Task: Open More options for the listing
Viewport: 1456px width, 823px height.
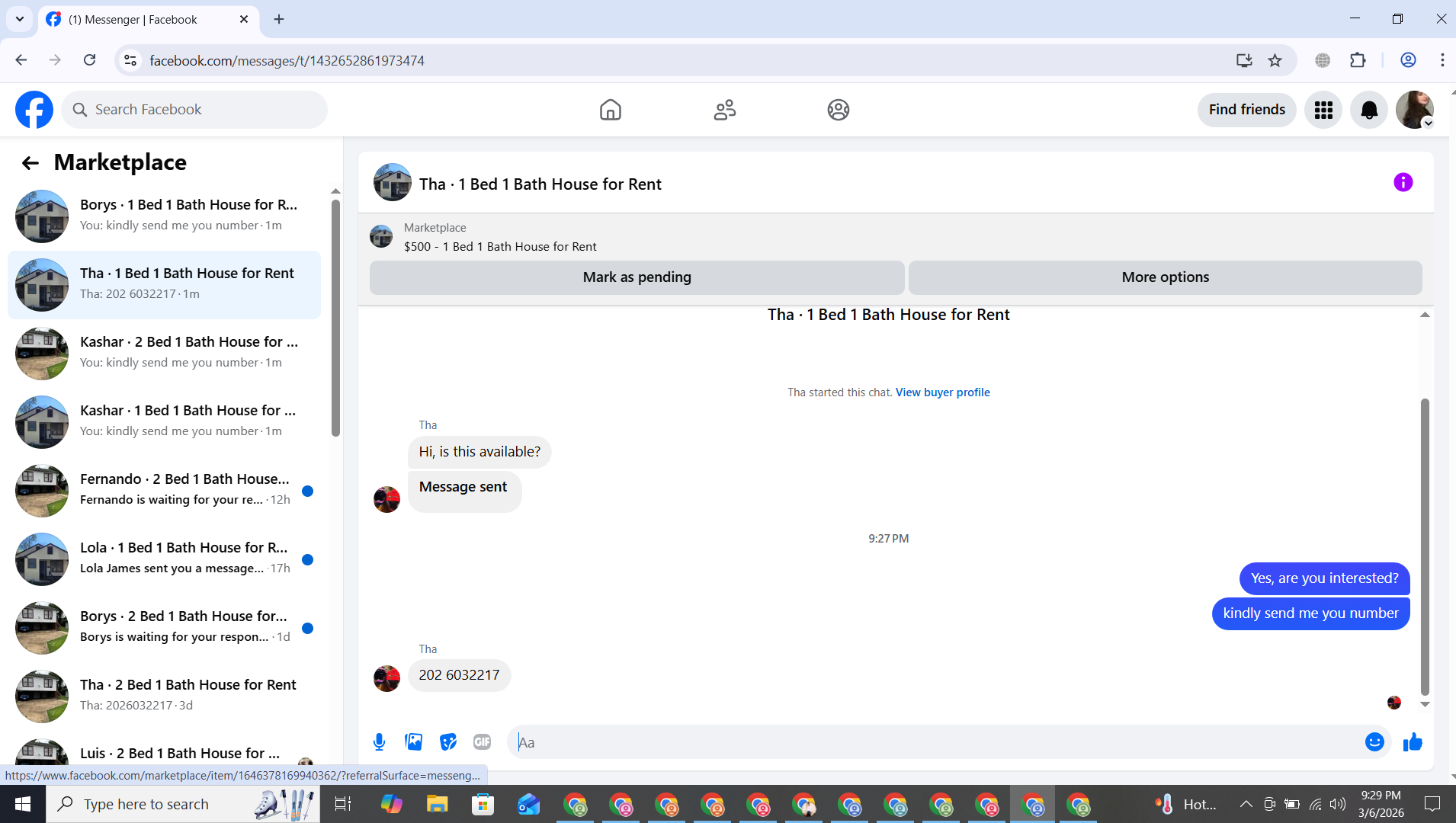Action: click(x=1165, y=277)
